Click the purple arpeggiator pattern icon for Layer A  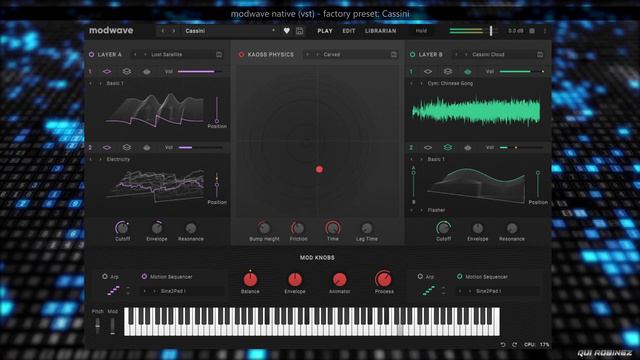(x=113, y=290)
